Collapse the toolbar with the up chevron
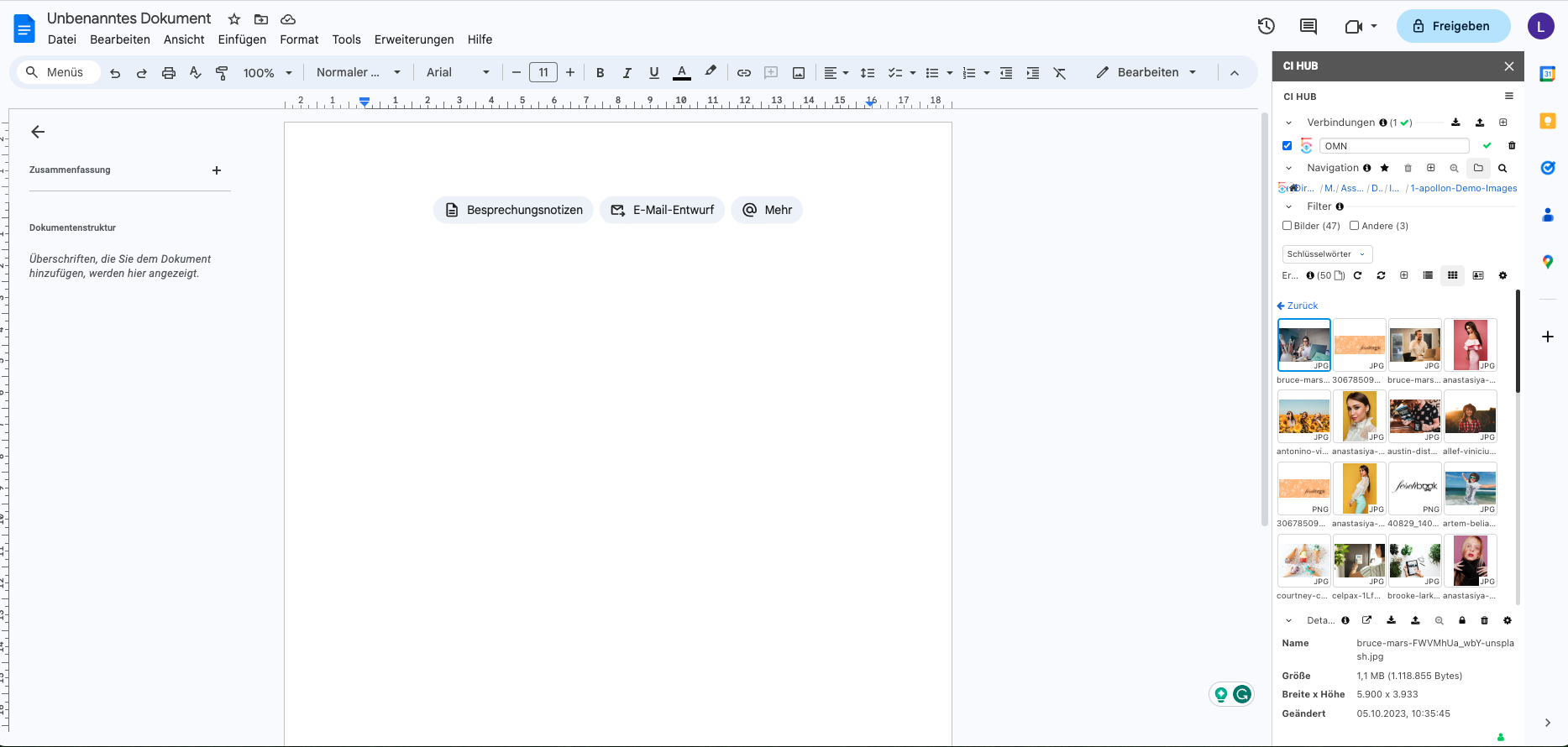 pyautogui.click(x=1235, y=73)
